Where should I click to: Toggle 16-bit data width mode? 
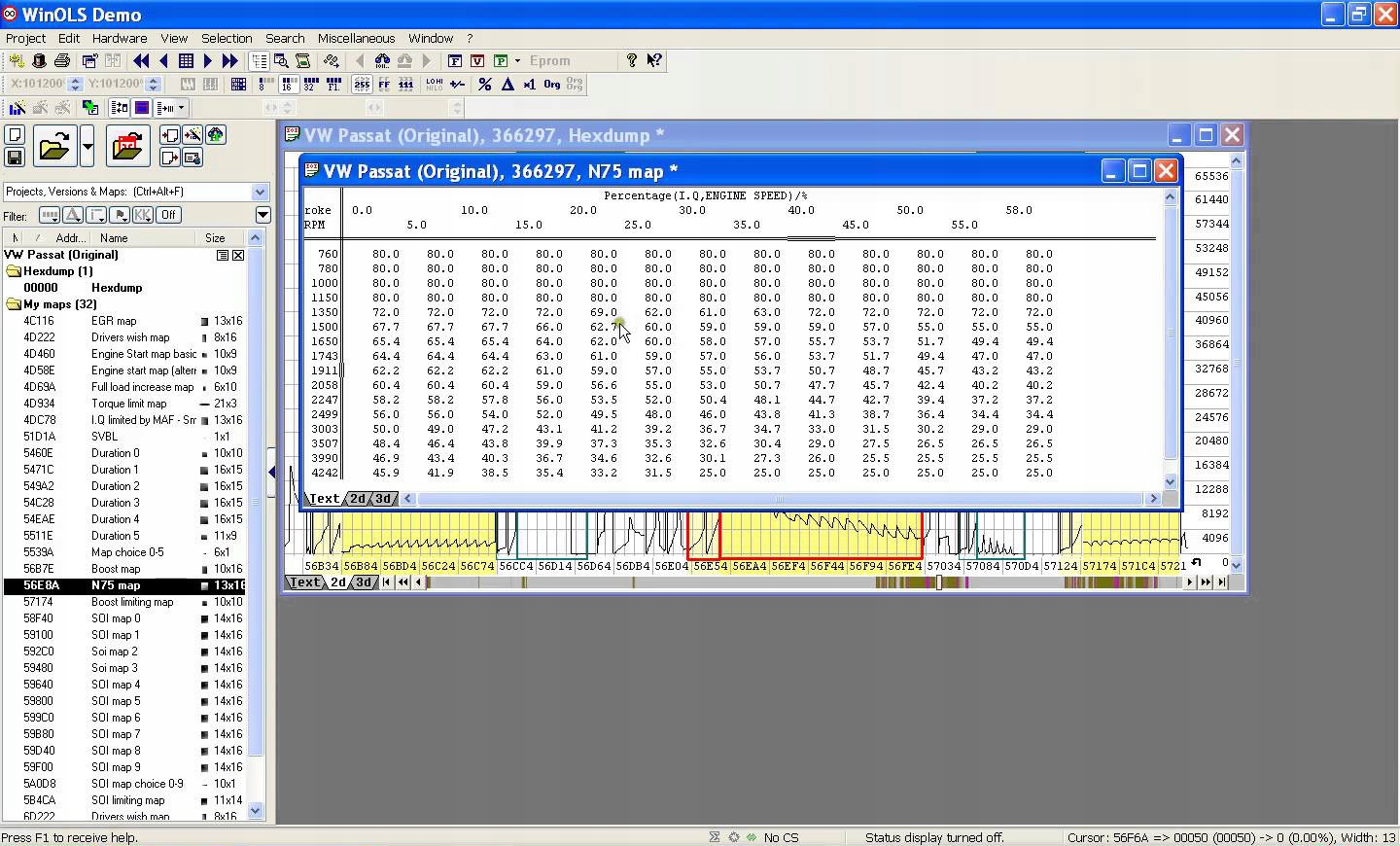[x=288, y=85]
